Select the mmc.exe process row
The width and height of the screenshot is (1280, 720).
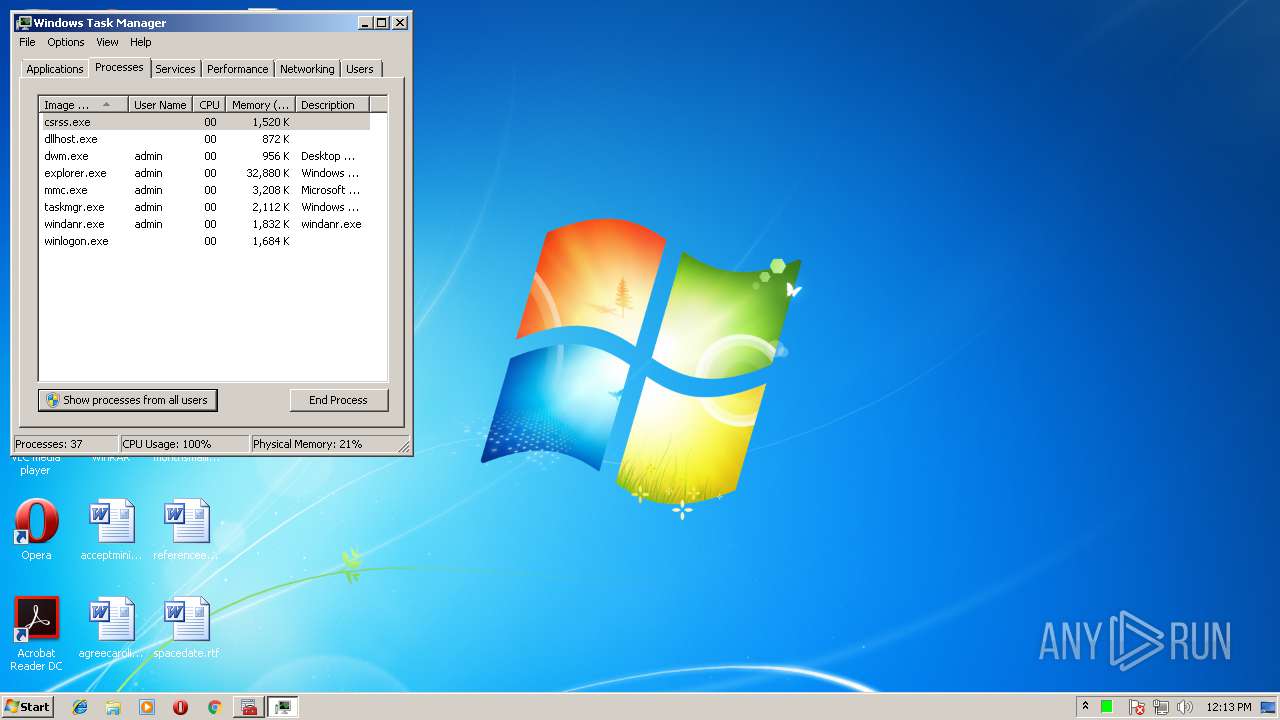click(205, 190)
